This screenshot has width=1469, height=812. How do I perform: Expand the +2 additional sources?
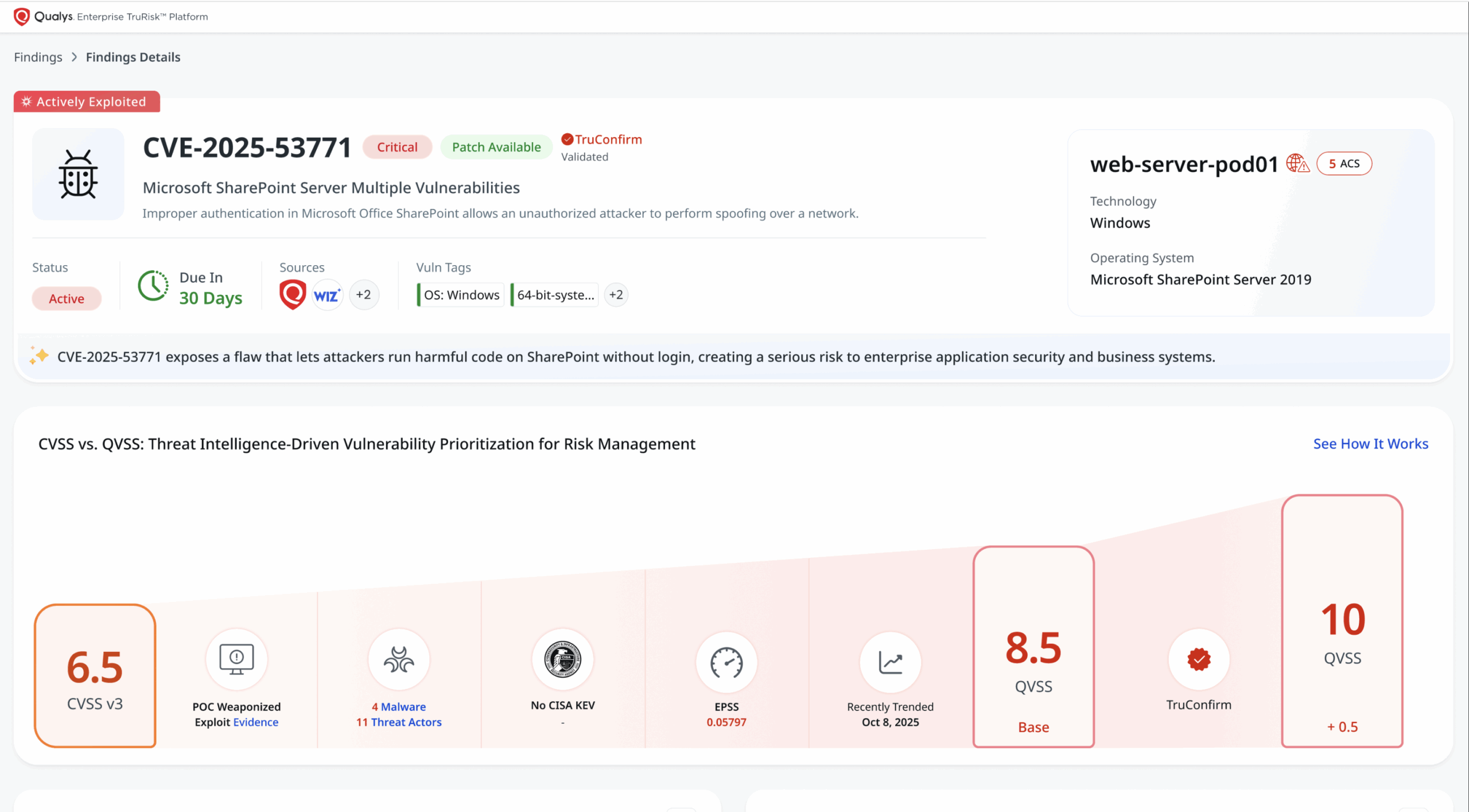pos(364,295)
